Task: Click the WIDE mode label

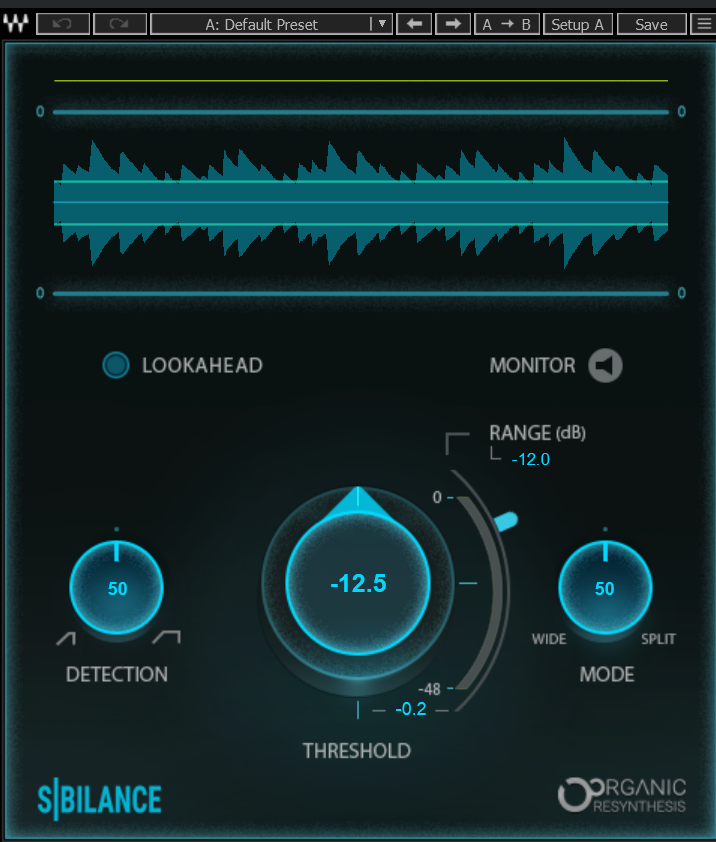Action: tap(549, 639)
